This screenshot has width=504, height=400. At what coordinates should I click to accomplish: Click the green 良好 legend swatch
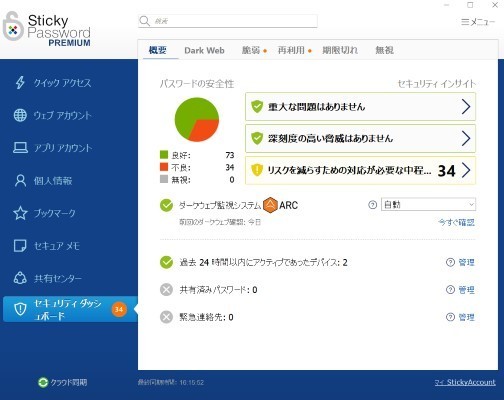point(164,155)
